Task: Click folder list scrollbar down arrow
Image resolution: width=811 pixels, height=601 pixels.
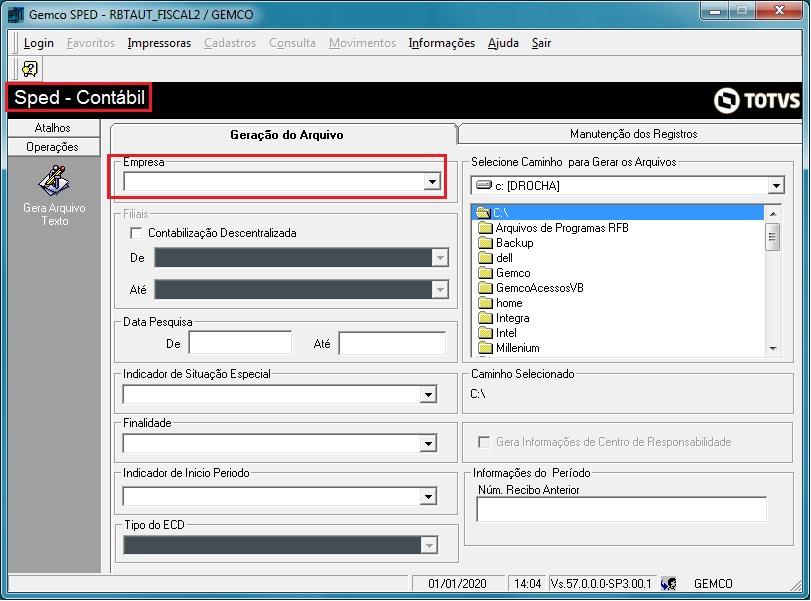Action: click(773, 349)
